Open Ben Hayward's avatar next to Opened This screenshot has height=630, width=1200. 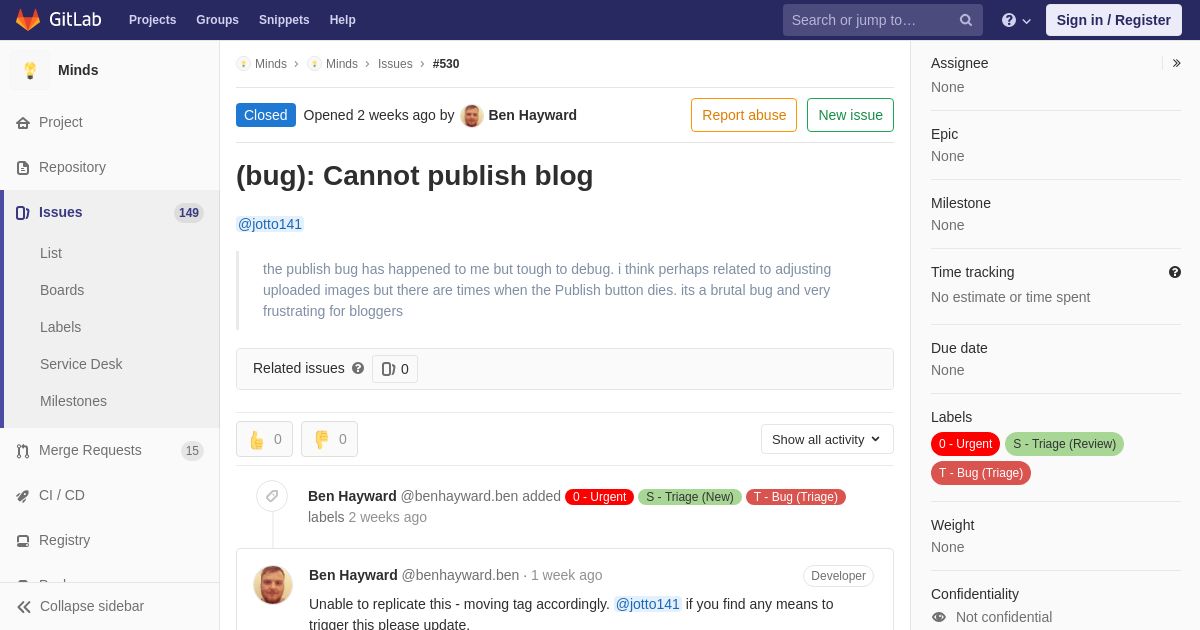(x=472, y=115)
